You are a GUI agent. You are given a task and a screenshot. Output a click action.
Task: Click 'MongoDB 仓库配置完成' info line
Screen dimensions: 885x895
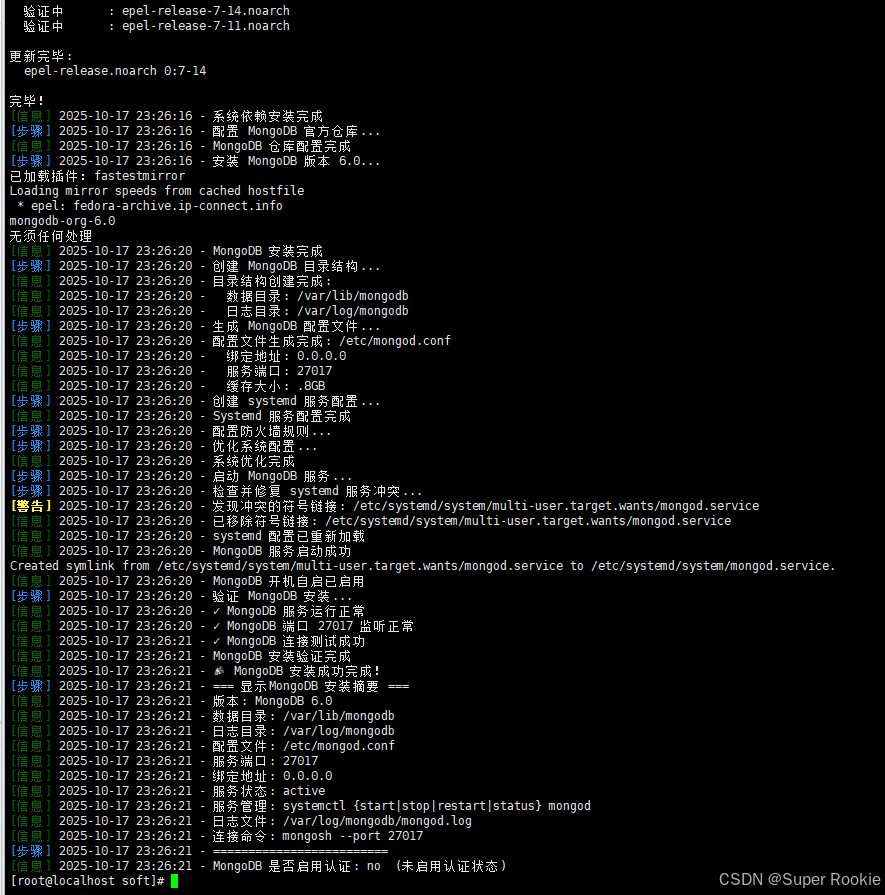point(281,146)
